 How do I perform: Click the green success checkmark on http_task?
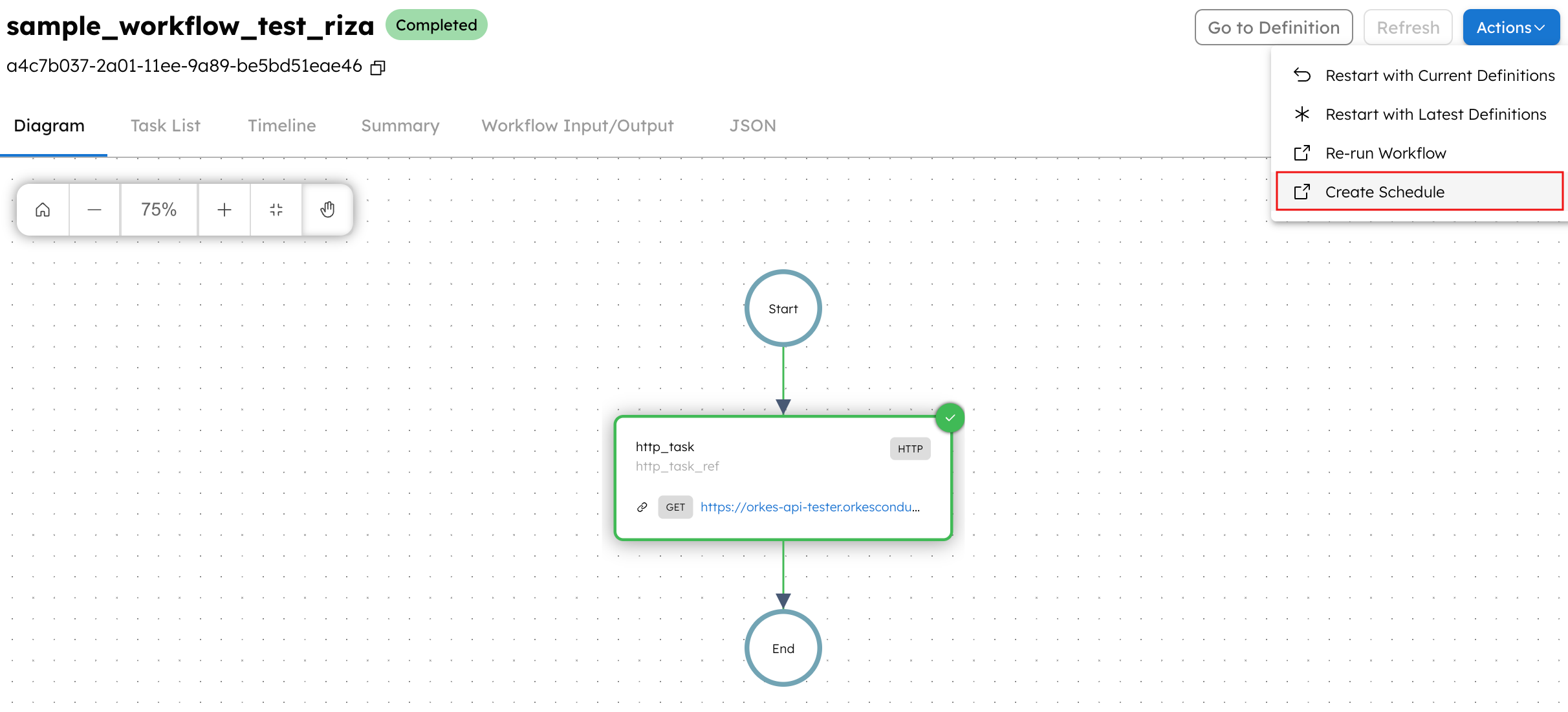[950, 417]
